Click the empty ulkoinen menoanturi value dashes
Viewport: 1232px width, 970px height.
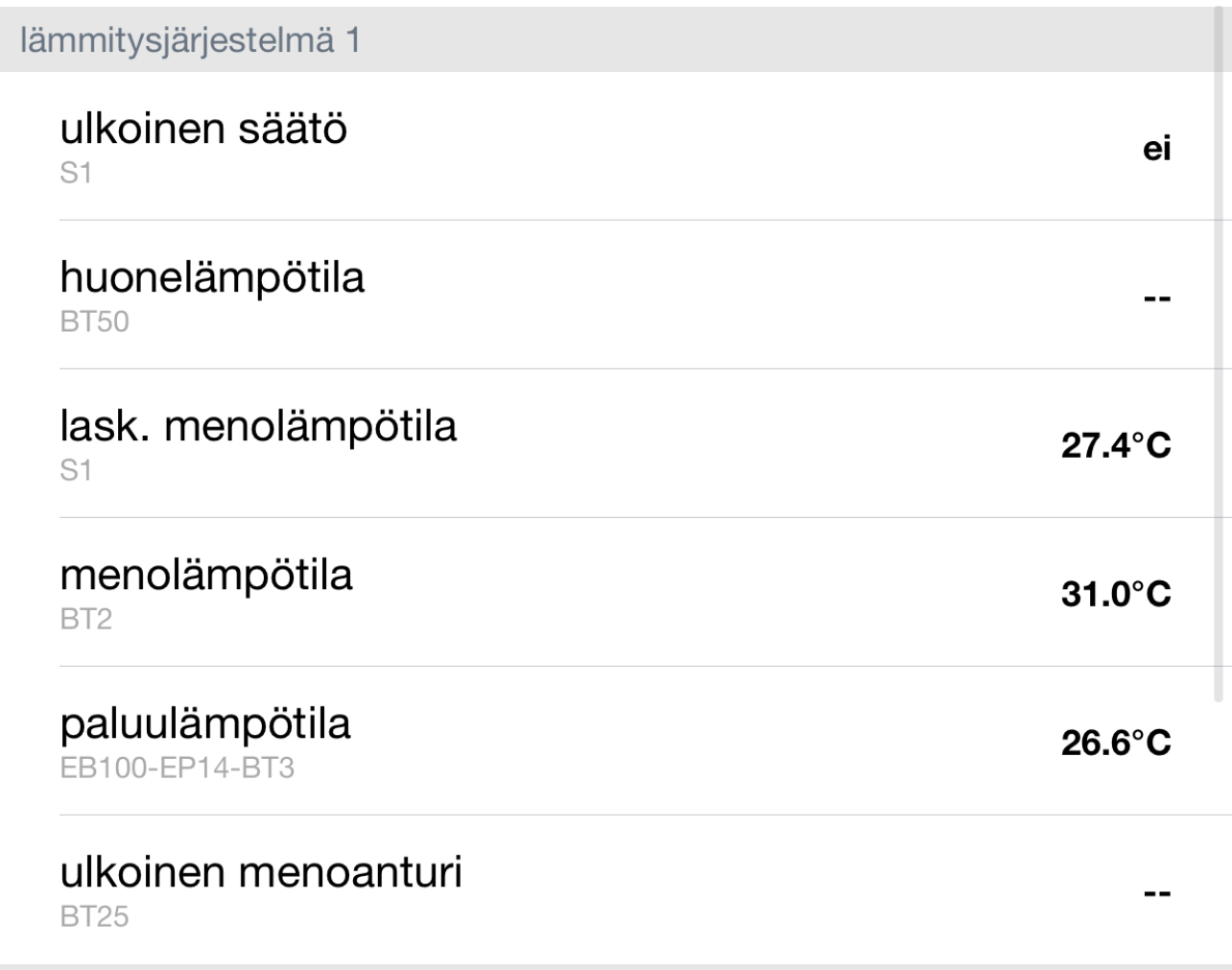click(1157, 893)
